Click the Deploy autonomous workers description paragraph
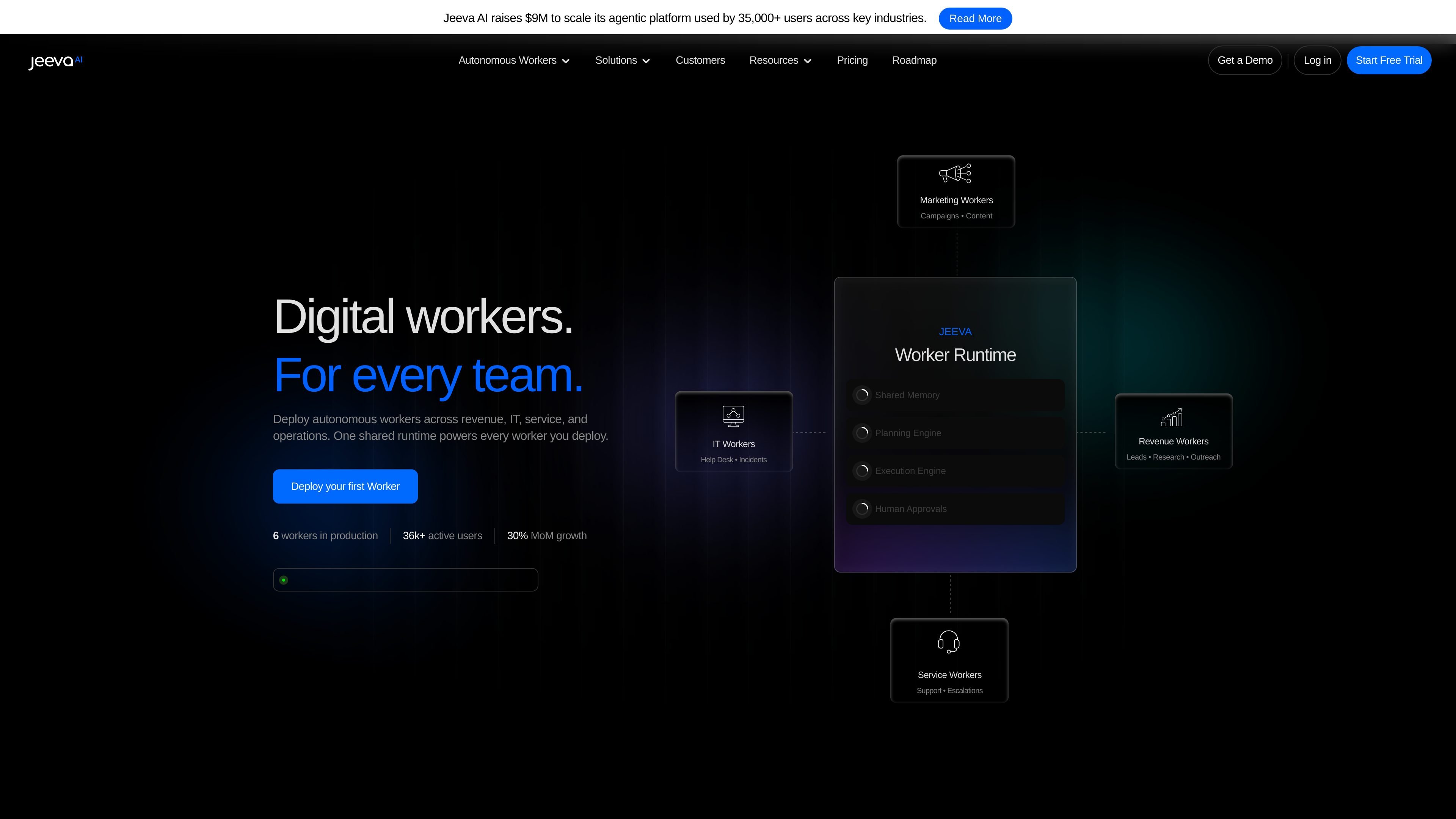Screen dimensions: 1456x819 (441, 427)
